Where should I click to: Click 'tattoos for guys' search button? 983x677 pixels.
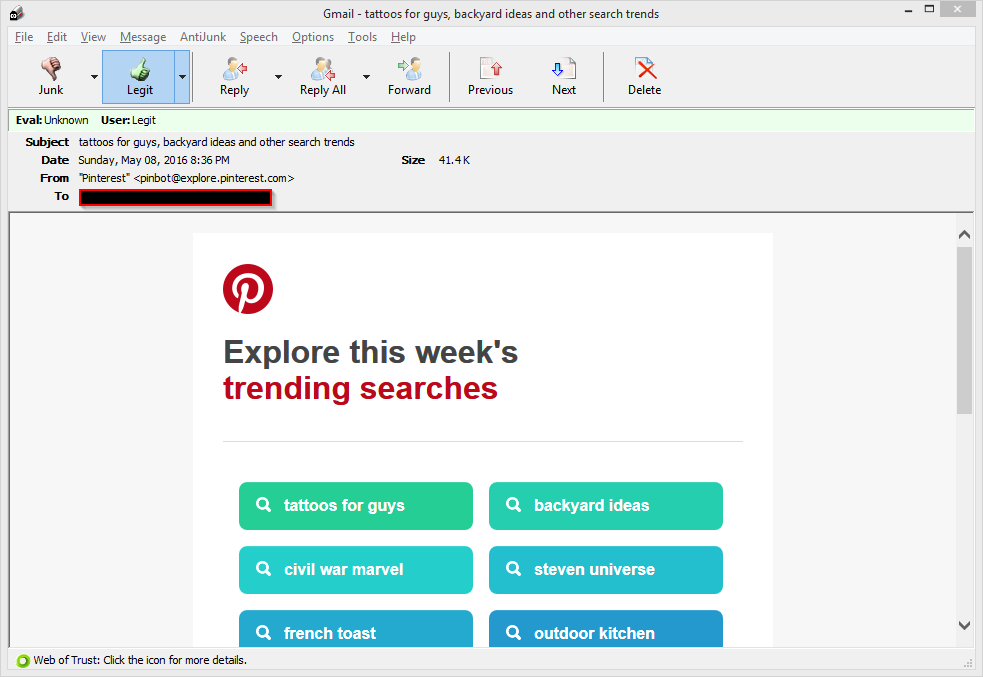pyautogui.click(x=355, y=506)
